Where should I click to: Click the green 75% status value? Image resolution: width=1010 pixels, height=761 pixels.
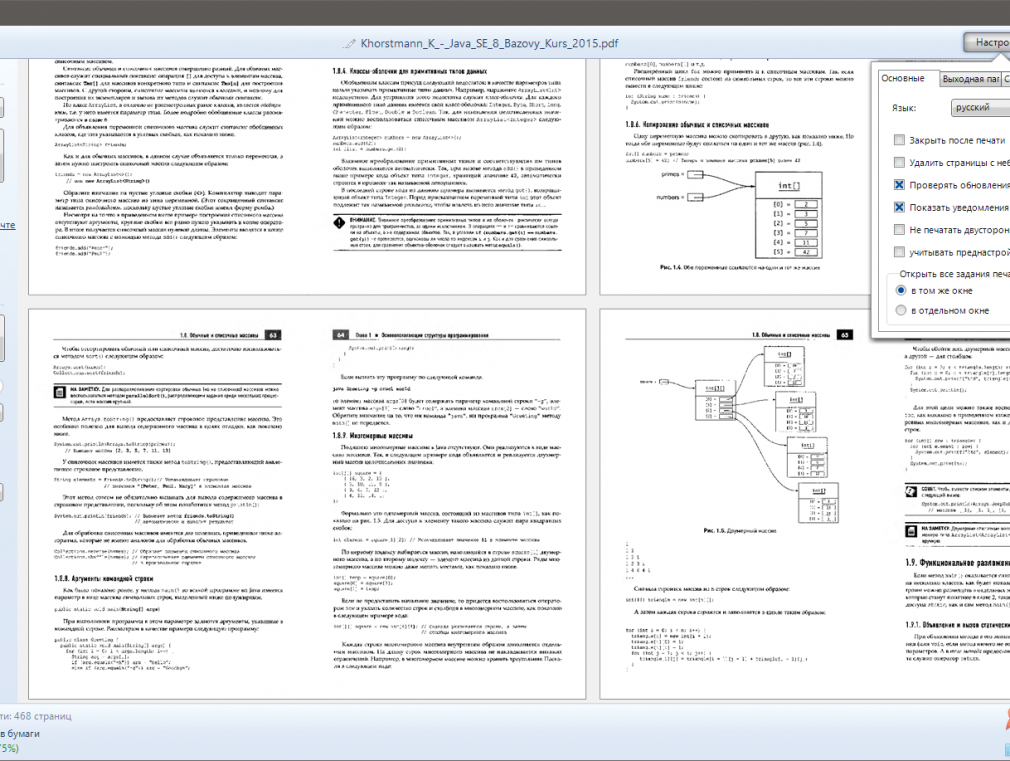tap(9, 748)
